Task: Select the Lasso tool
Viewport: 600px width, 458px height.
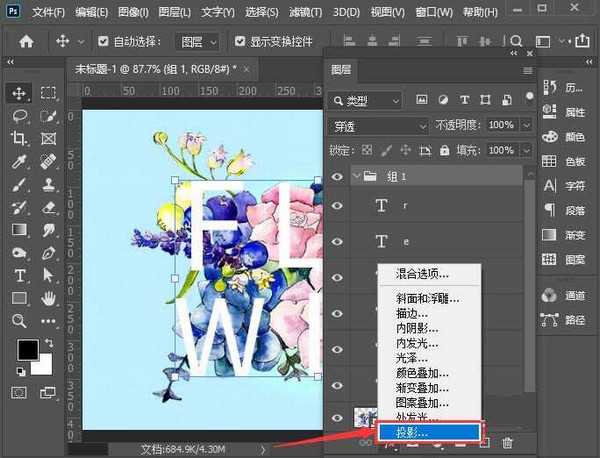Action: (x=19, y=116)
